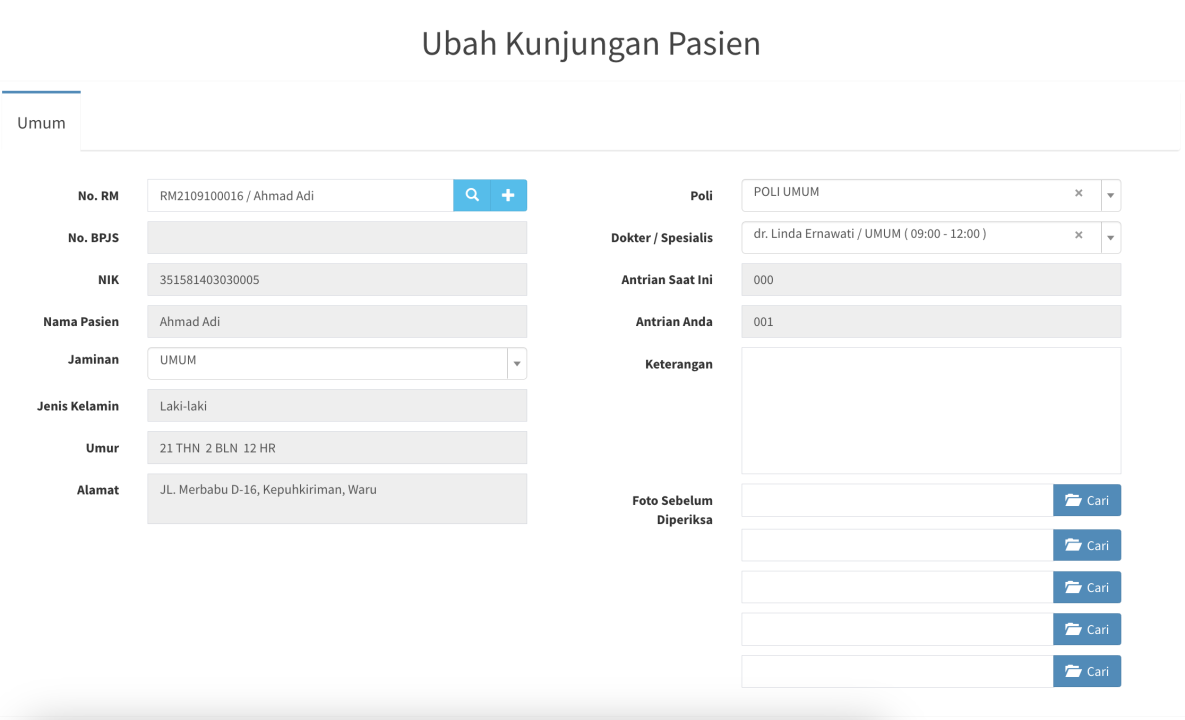
Task: Click the NIK field
Action: pos(336,280)
